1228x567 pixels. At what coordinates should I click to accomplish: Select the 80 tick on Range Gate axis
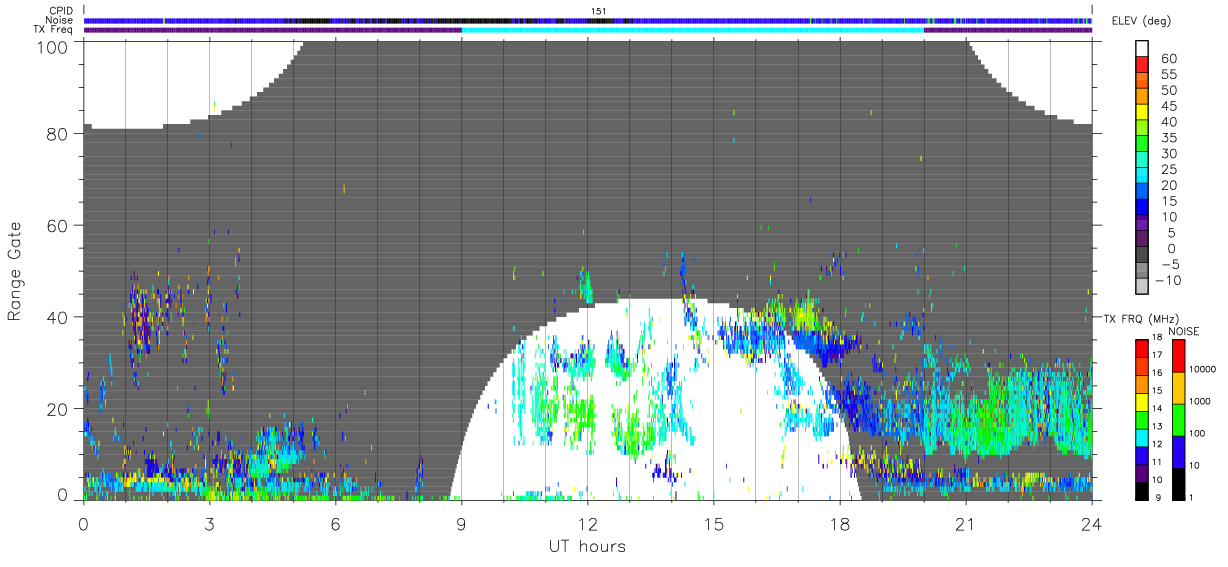[x=58, y=134]
